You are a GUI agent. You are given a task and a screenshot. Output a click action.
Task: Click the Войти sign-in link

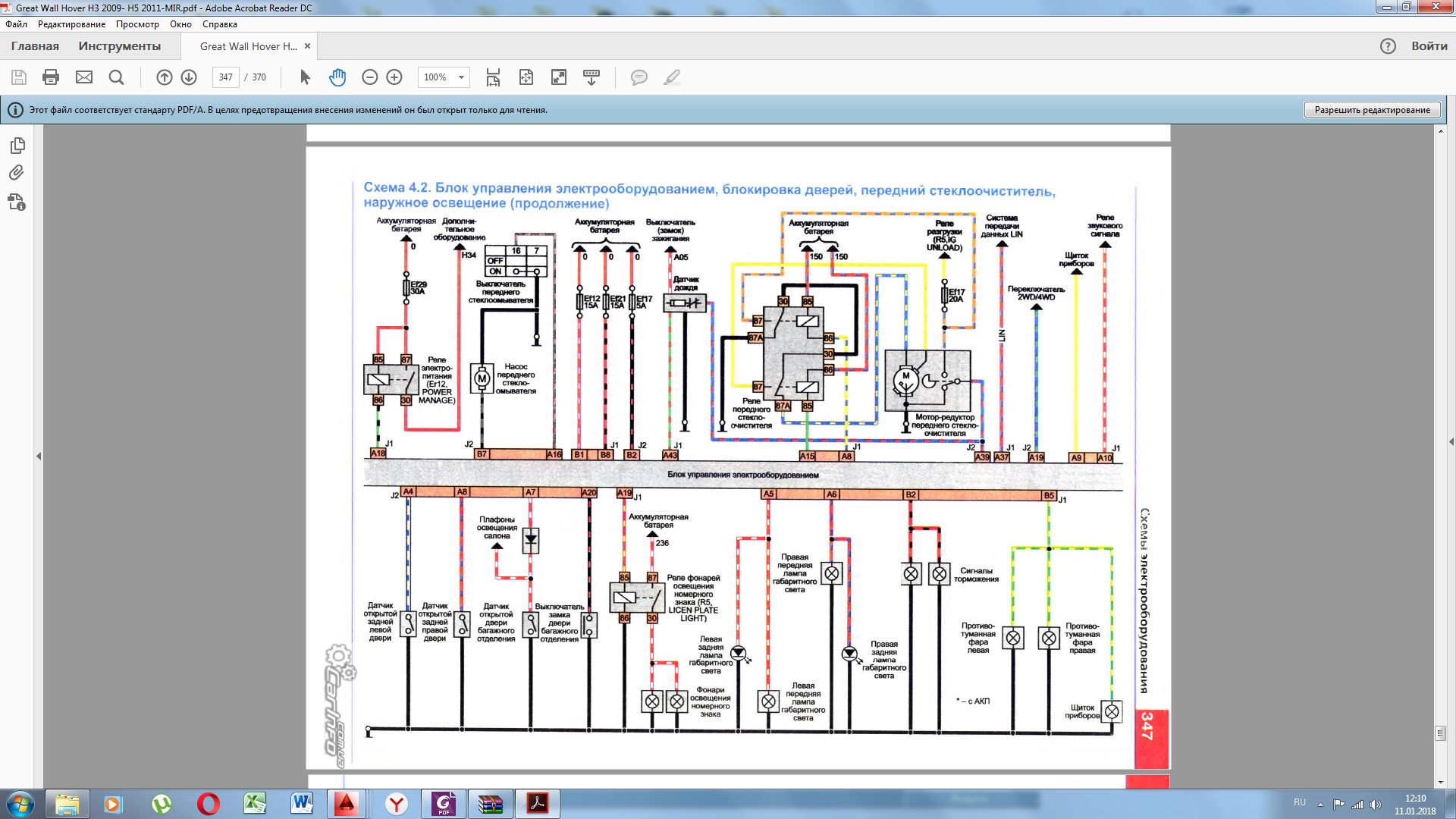pos(1429,46)
